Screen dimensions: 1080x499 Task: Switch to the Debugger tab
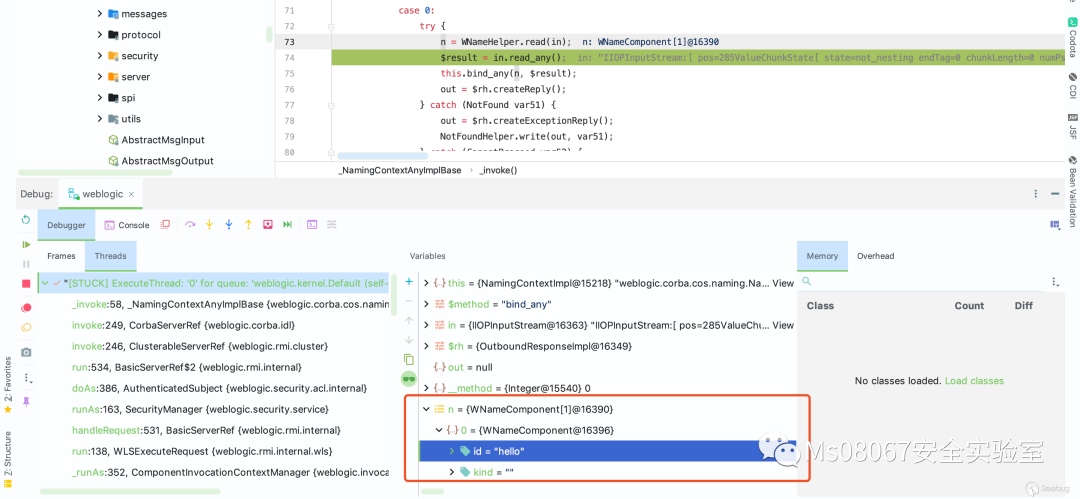click(x=66, y=225)
